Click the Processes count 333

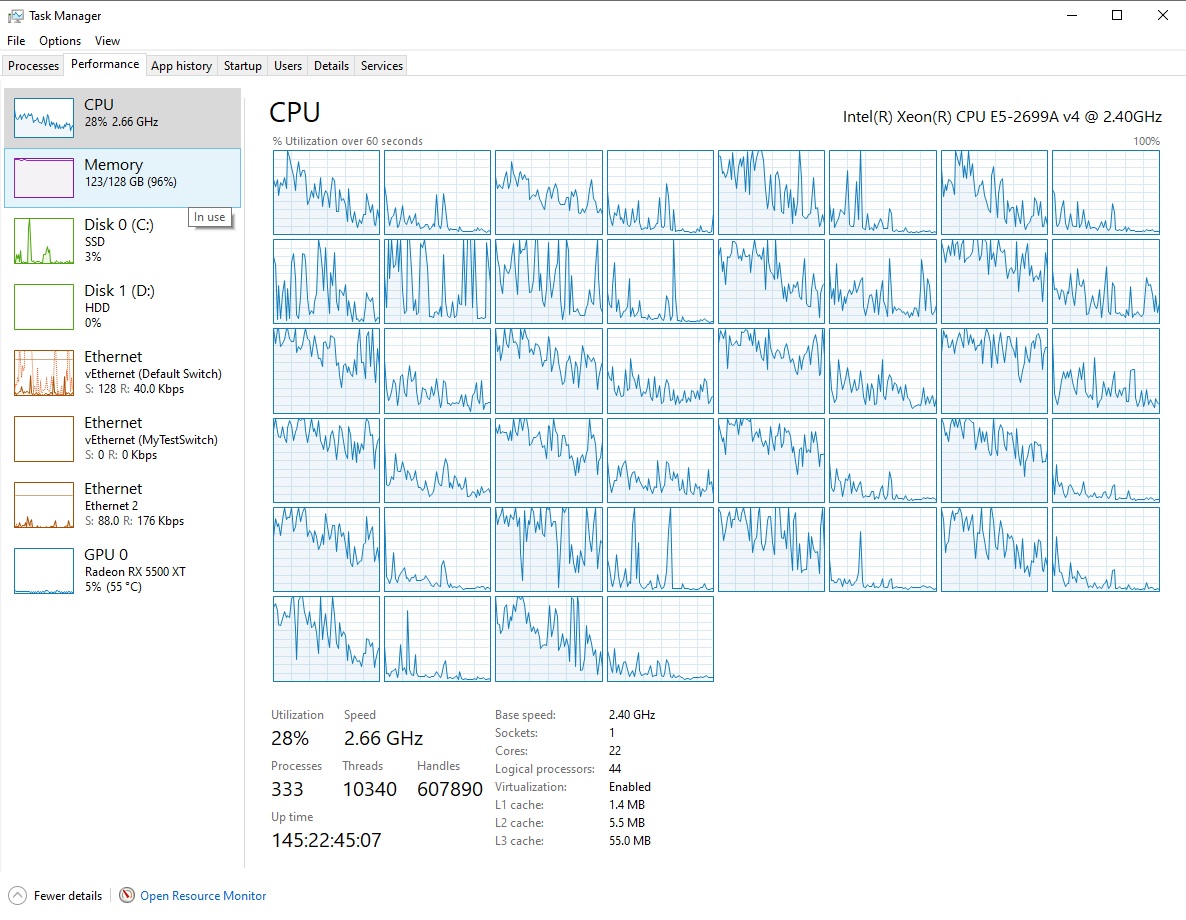[287, 789]
